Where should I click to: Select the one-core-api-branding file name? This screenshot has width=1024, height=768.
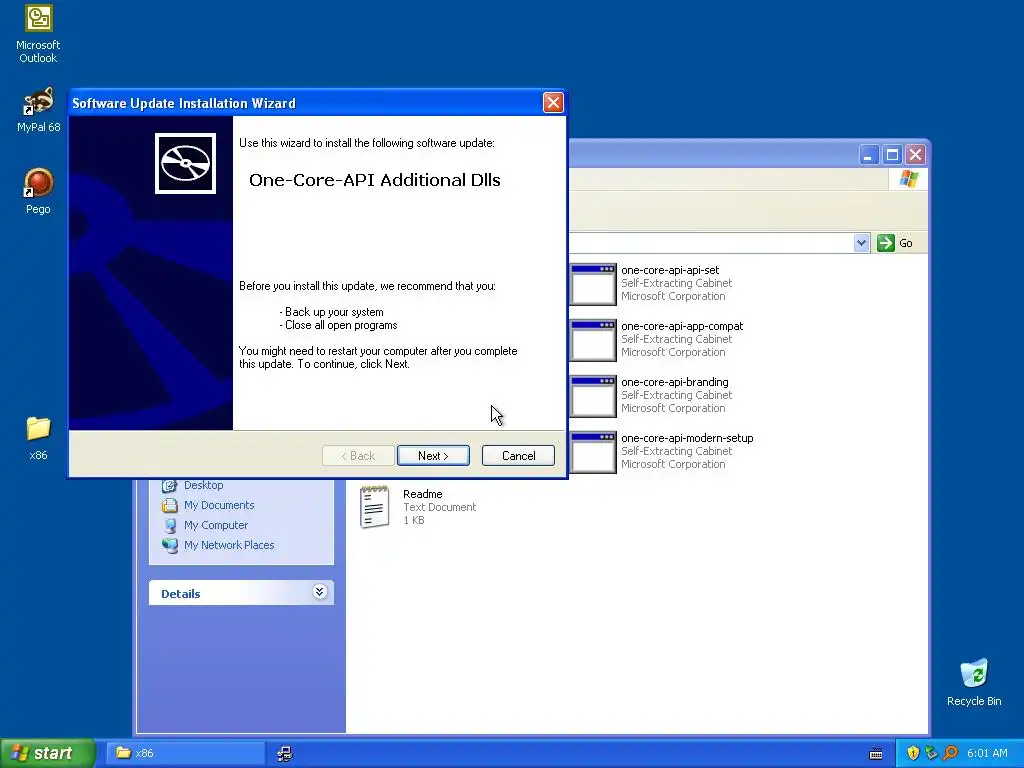[675, 383]
